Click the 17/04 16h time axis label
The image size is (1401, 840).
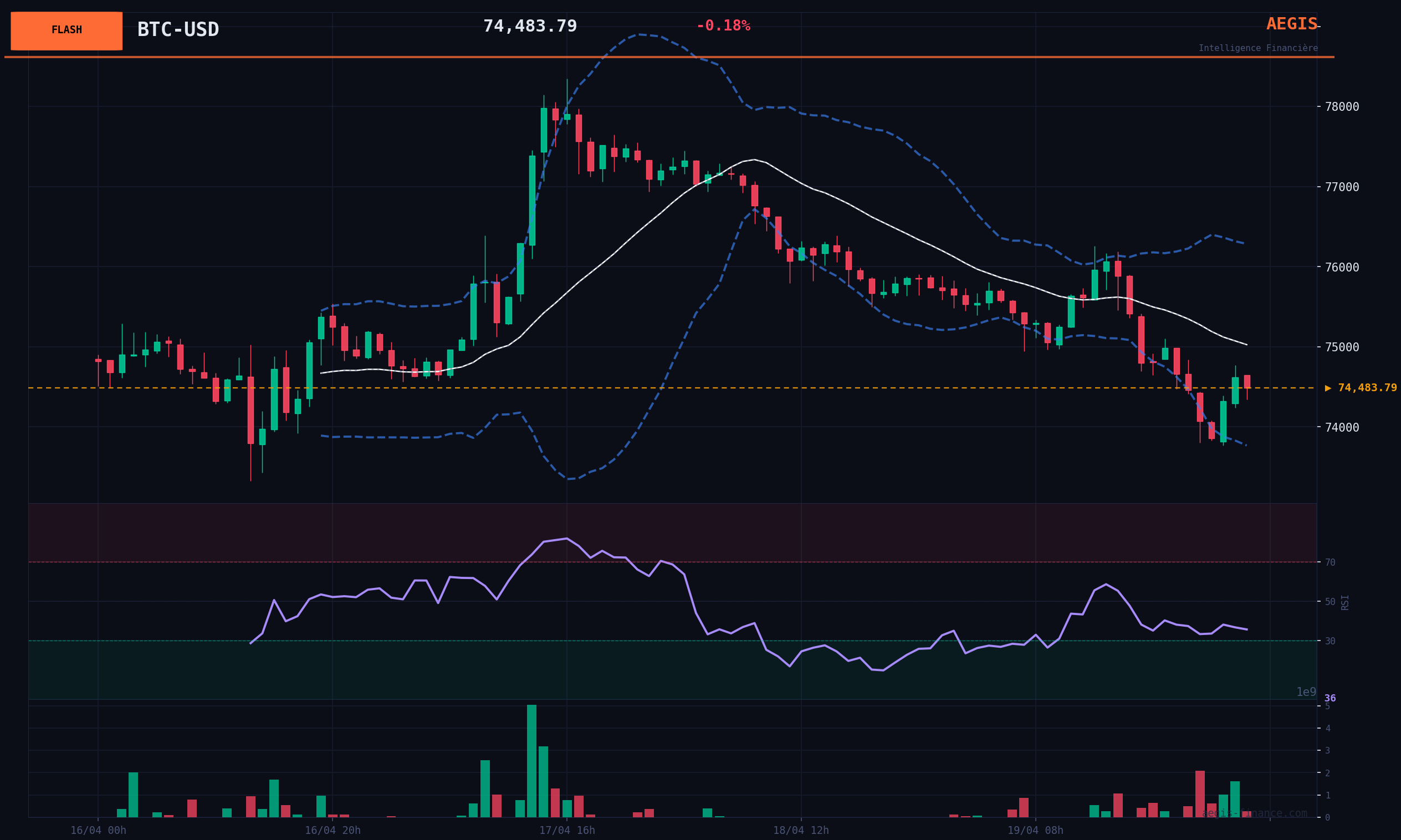(566, 831)
